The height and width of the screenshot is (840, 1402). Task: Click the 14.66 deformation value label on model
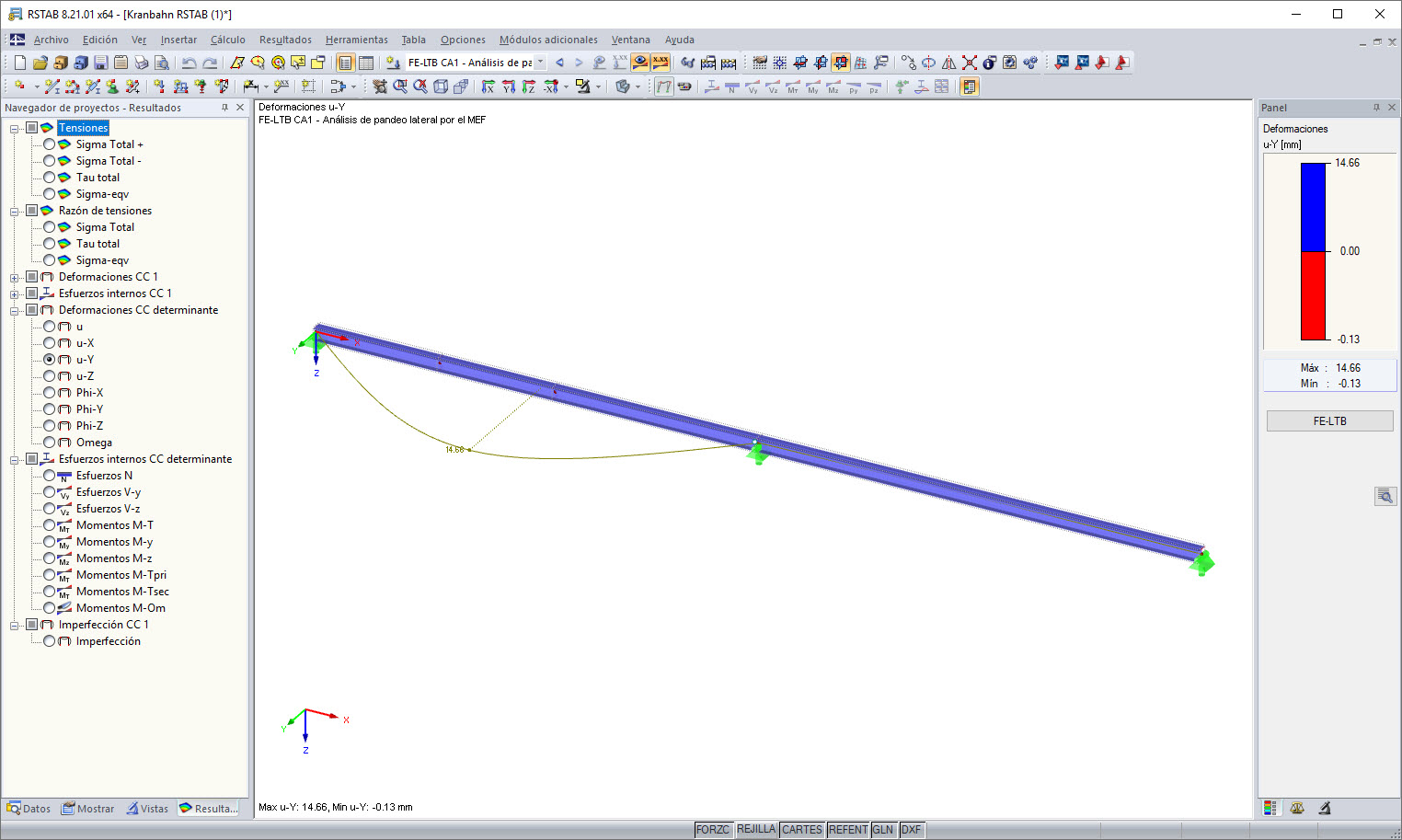click(x=454, y=450)
